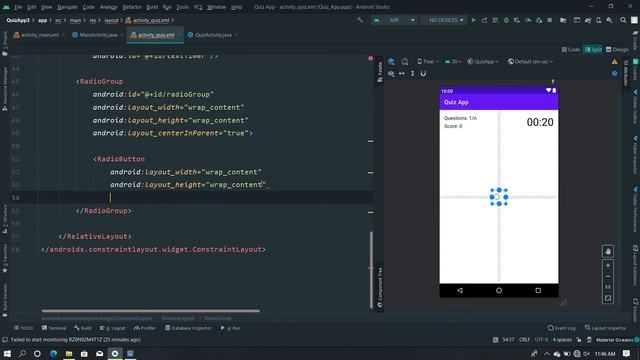Zoom in with the plus button
The width and height of the screenshot is (640, 360).
click(x=608, y=266)
